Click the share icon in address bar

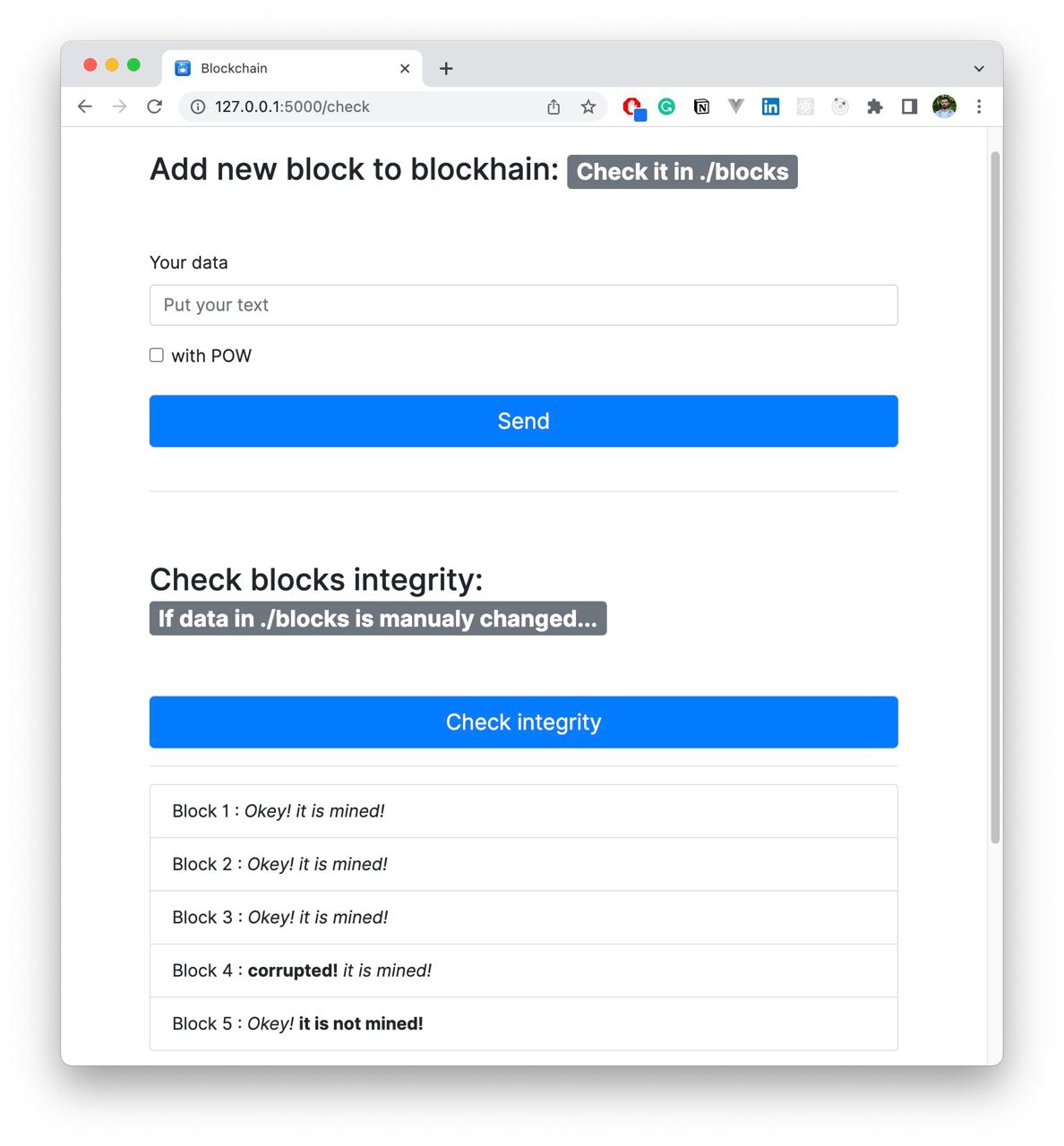[553, 107]
